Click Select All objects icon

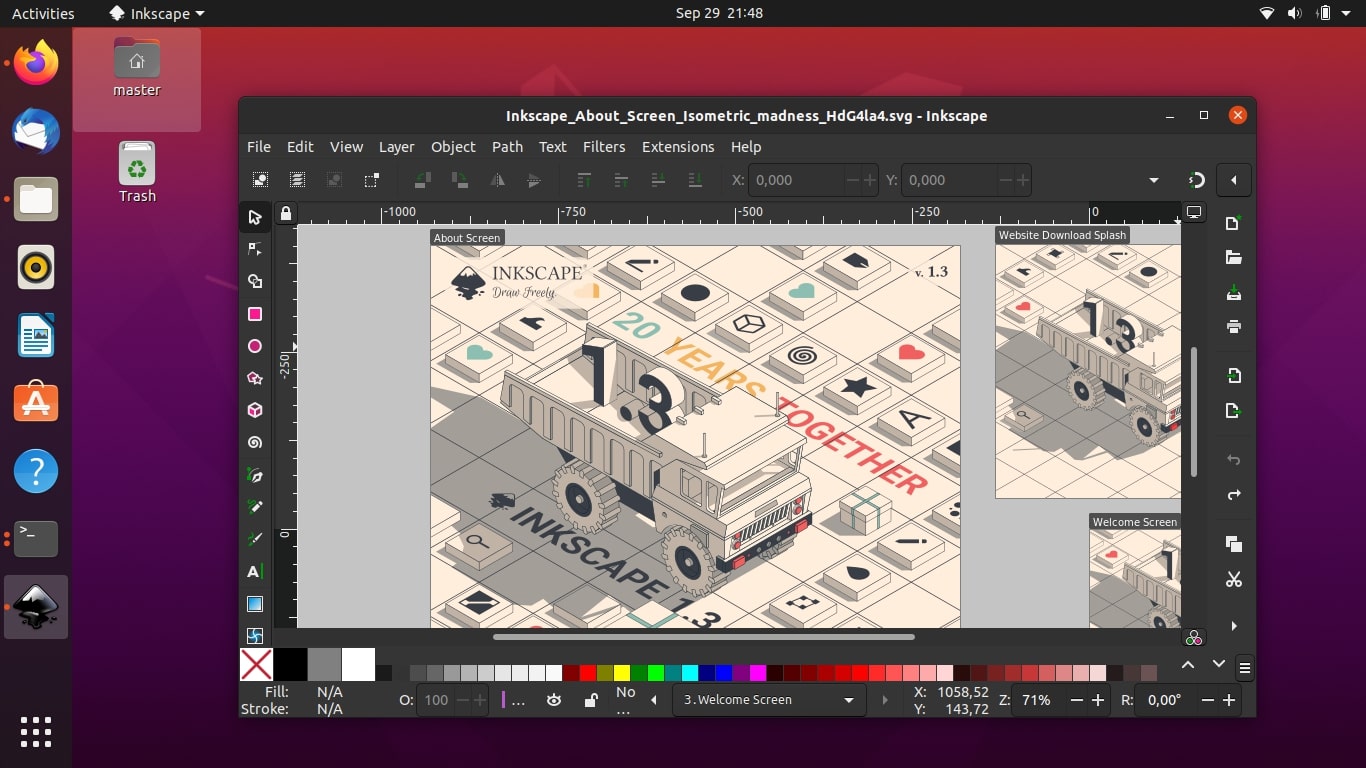260,180
